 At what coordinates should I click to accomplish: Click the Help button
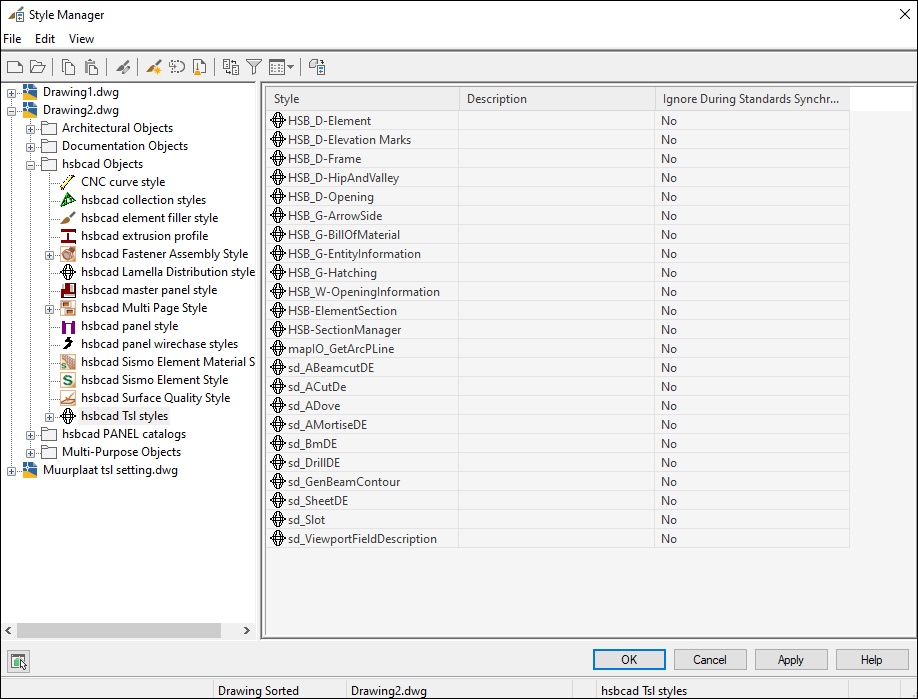tap(871, 660)
